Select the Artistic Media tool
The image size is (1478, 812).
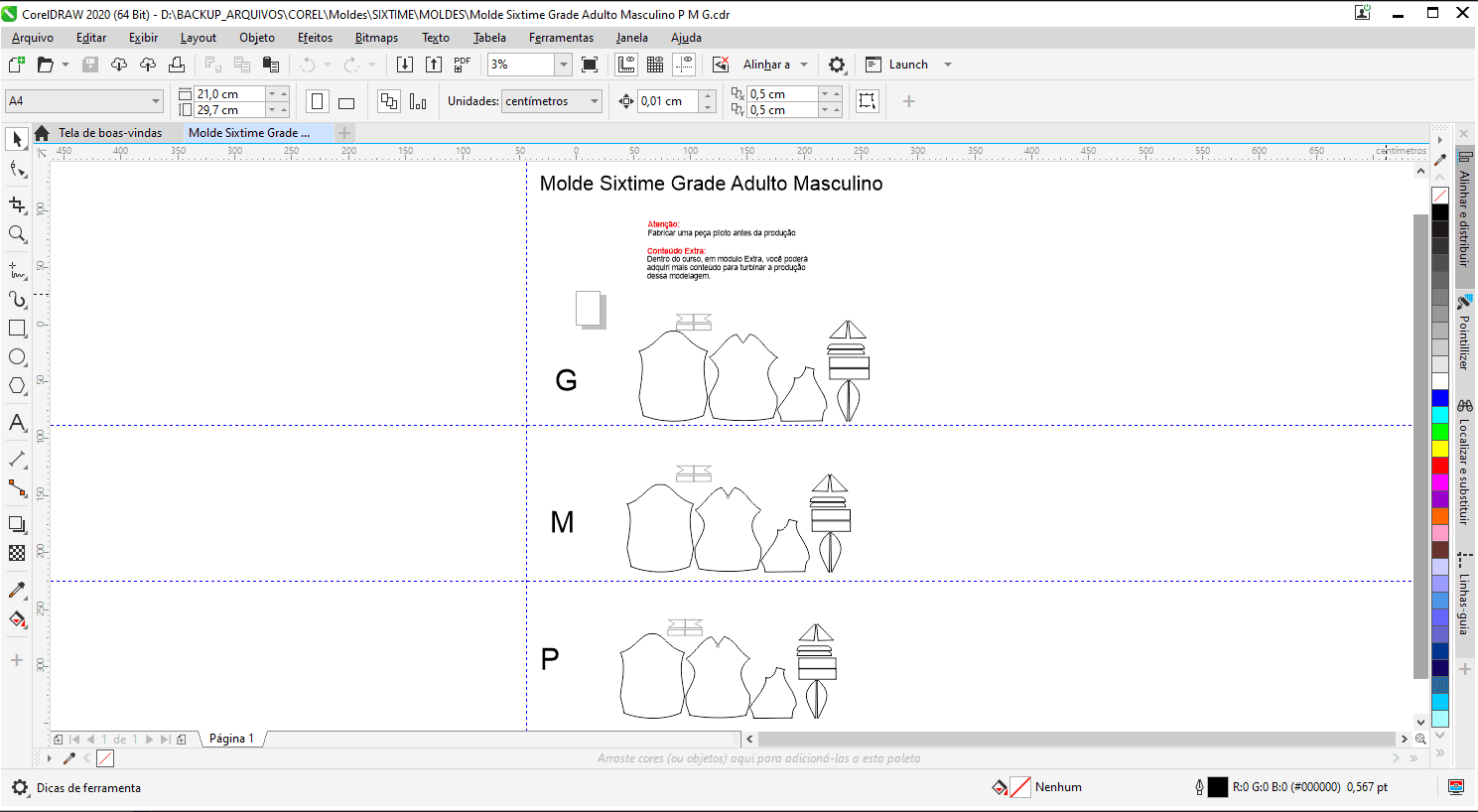(x=17, y=299)
